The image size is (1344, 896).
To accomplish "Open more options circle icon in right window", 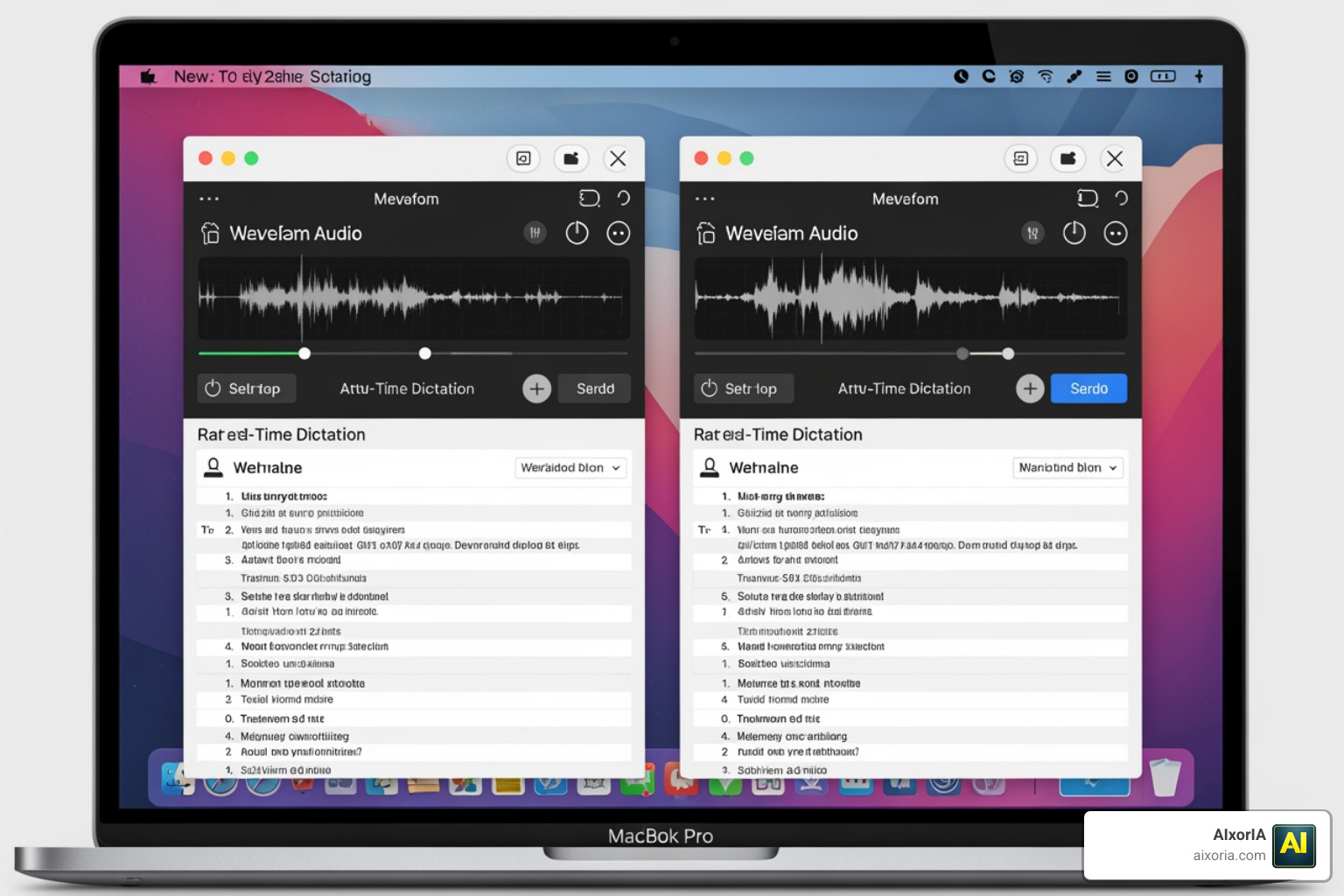I will (x=1116, y=233).
